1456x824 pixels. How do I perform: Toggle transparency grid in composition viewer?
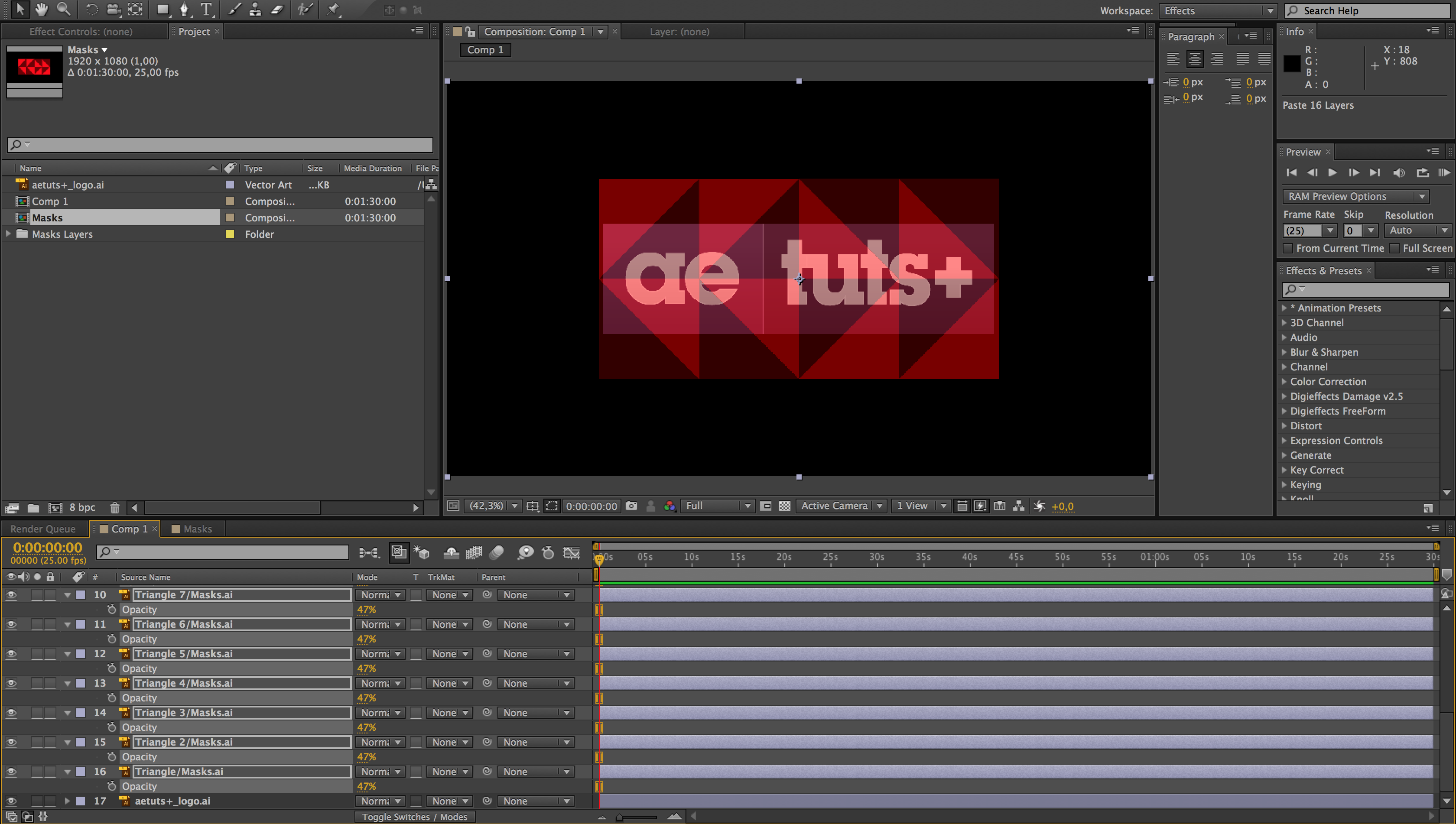tap(785, 506)
